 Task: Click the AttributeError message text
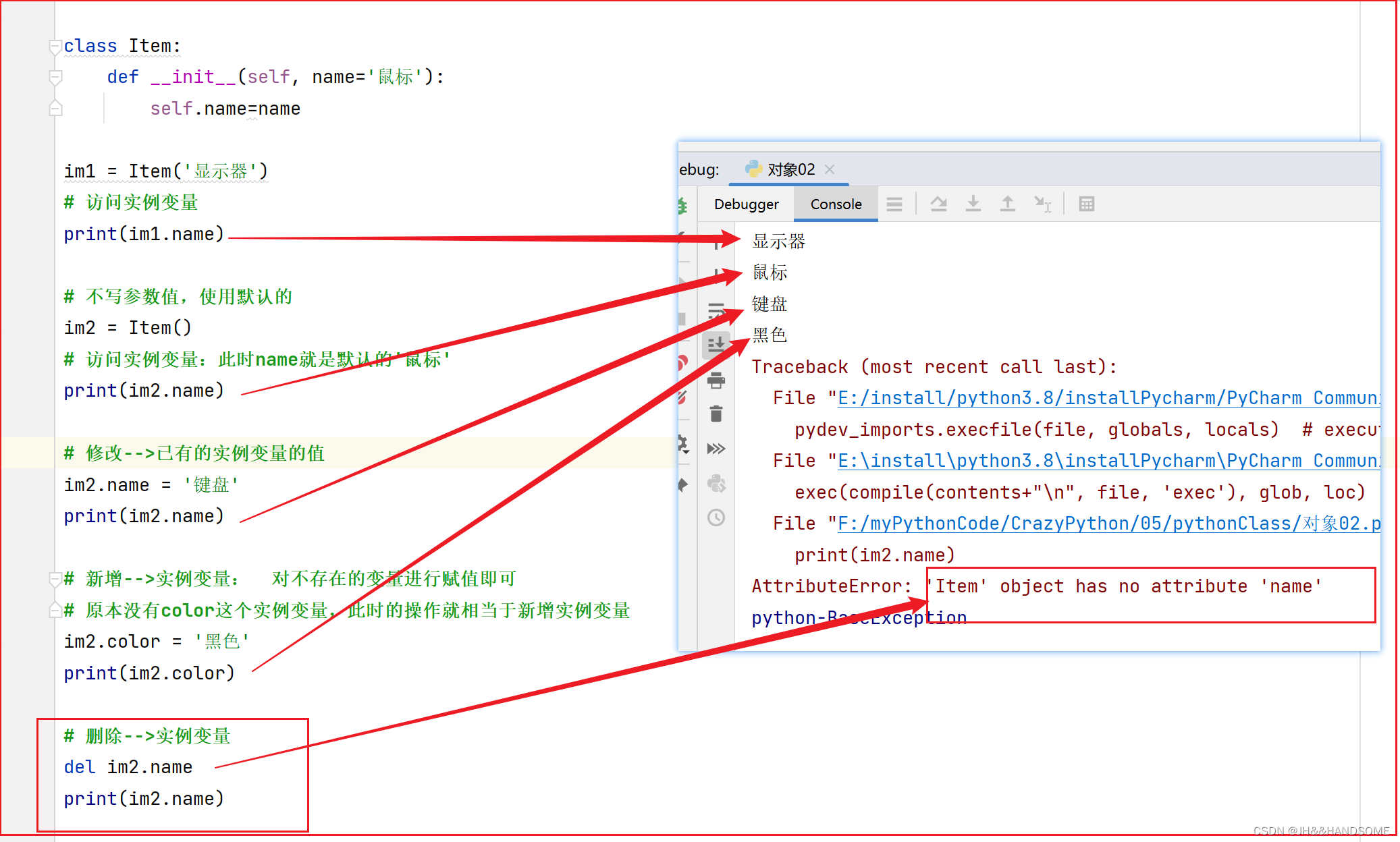tap(1037, 586)
